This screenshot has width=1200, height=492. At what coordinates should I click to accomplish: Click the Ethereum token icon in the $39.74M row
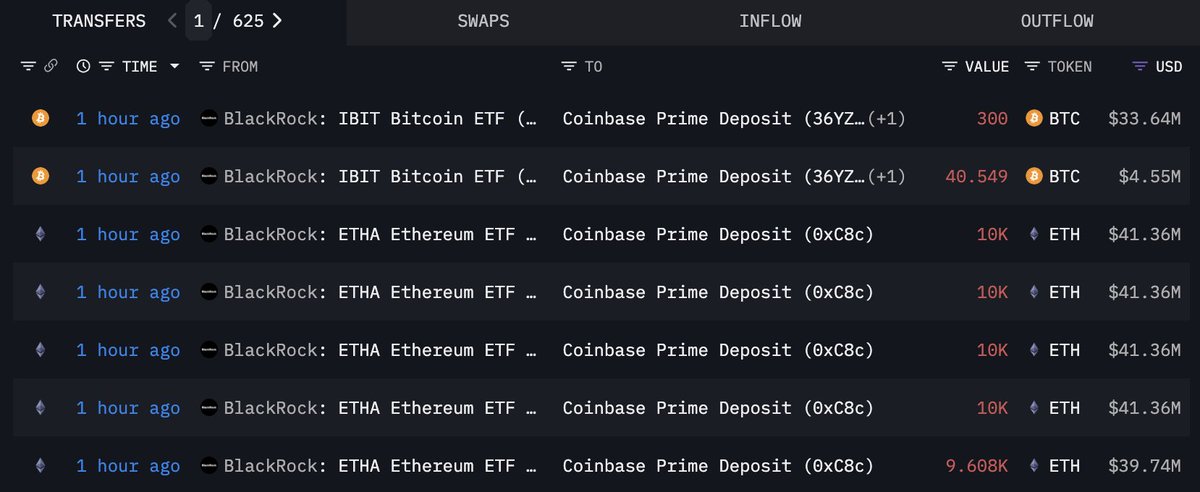click(1034, 466)
